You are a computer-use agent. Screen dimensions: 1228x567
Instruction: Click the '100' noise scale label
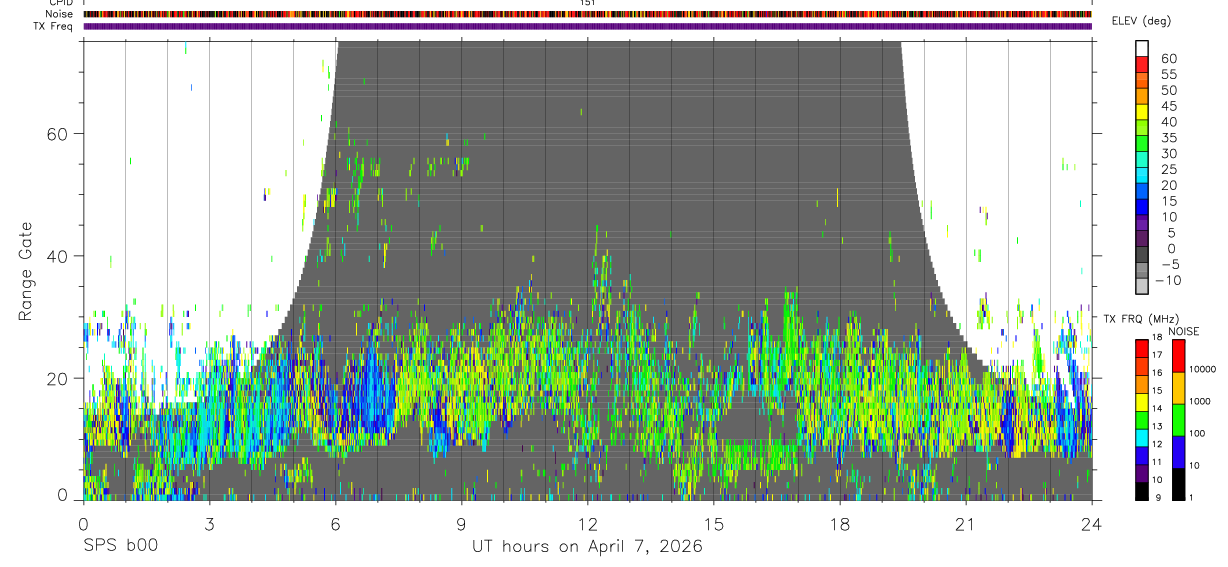click(x=1199, y=434)
